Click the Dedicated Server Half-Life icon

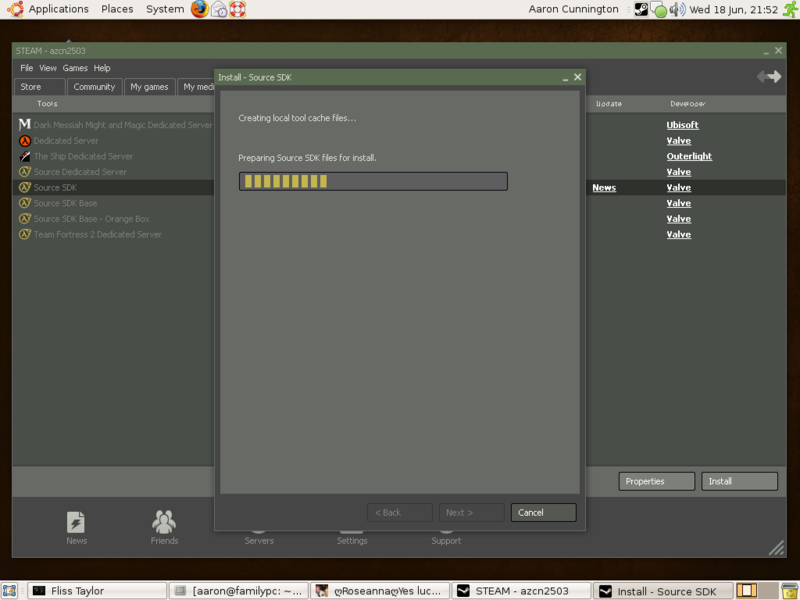click(x=24, y=141)
